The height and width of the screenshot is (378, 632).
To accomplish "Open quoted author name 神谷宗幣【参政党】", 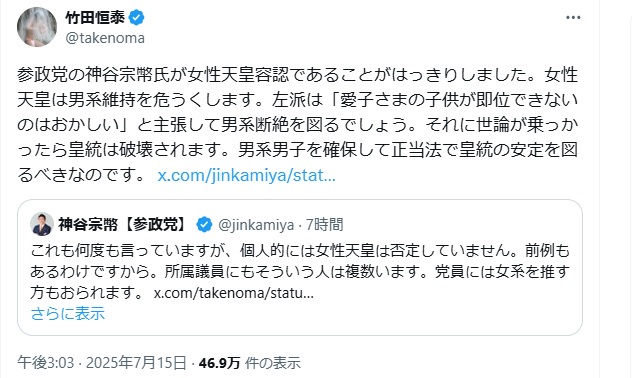I will pyautogui.click(x=125, y=224).
